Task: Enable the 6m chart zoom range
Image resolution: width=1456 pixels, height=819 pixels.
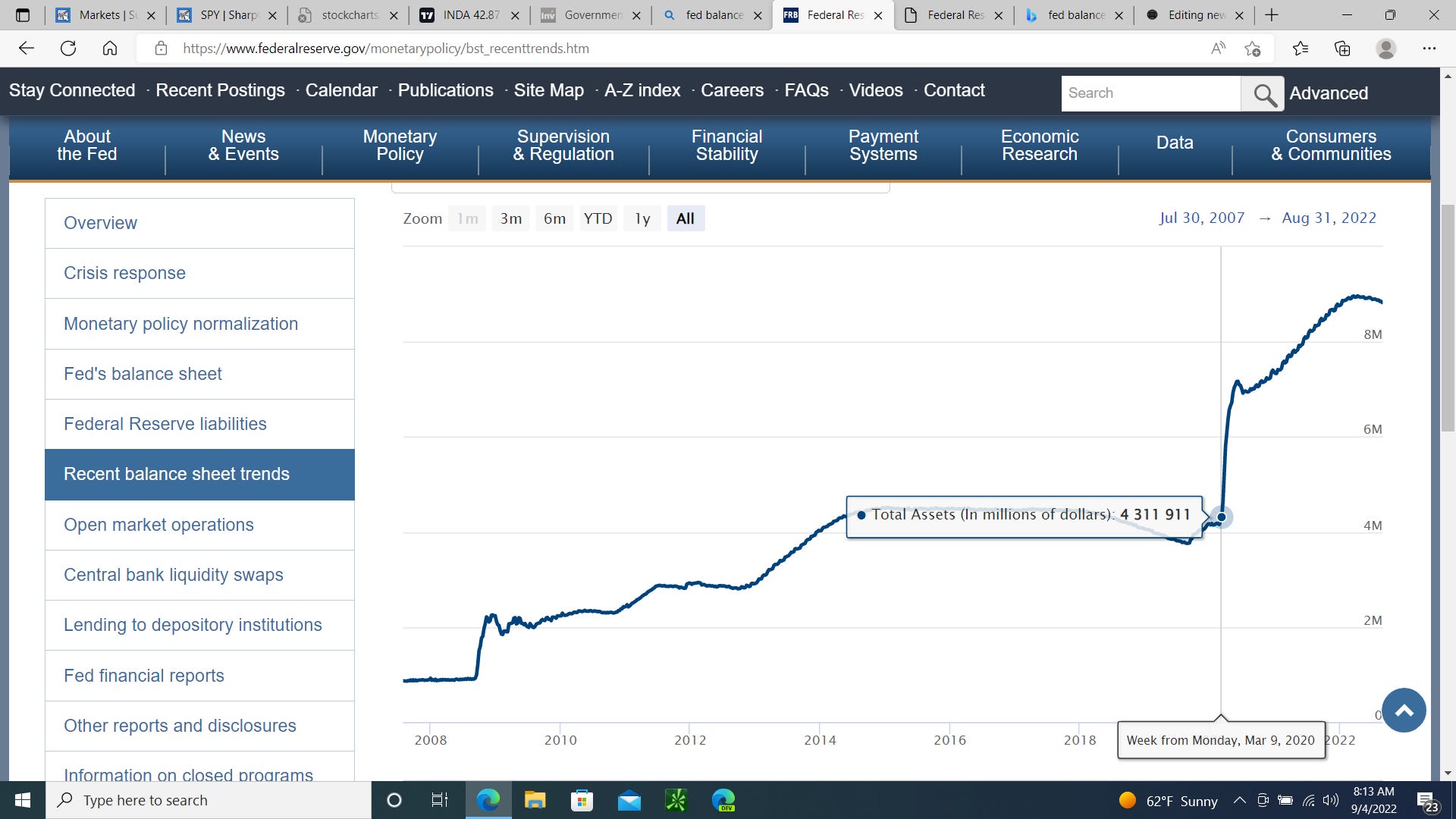Action: pos(554,218)
